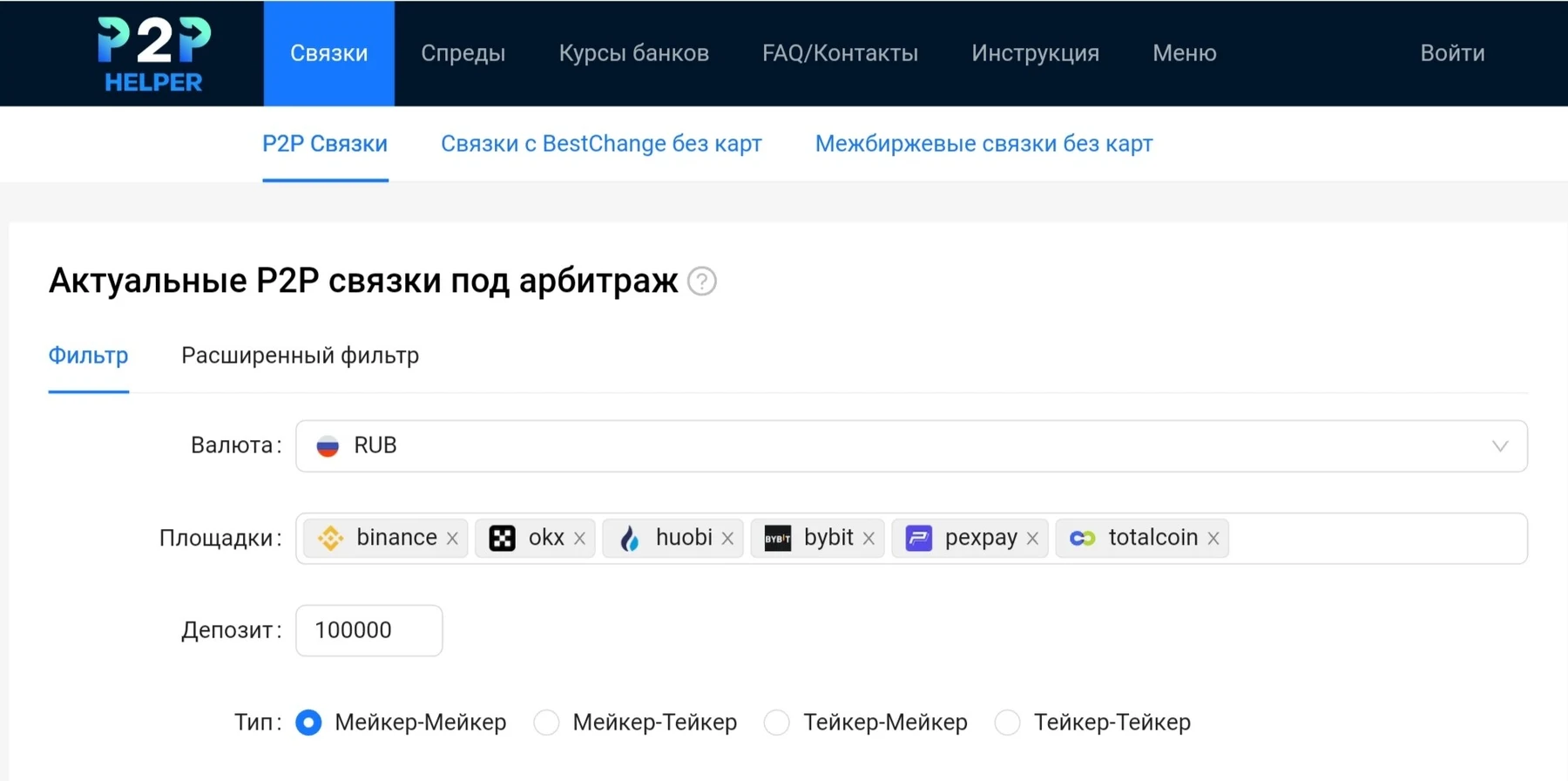Screen dimensions: 1568x781
Task: Switch to P2P Связки sub-tab
Action: tap(325, 144)
